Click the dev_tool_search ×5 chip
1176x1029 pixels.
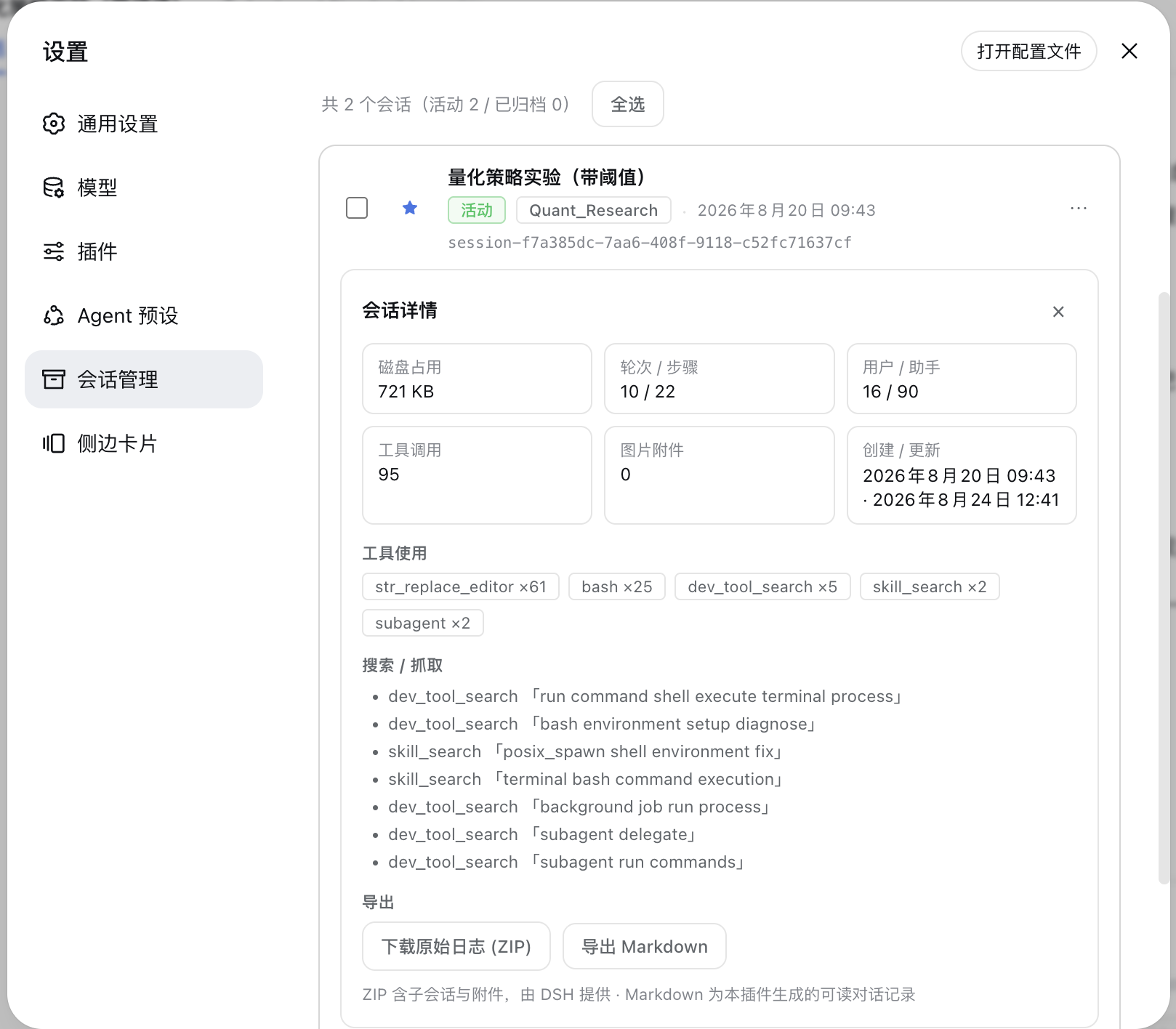[x=762, y=586]
